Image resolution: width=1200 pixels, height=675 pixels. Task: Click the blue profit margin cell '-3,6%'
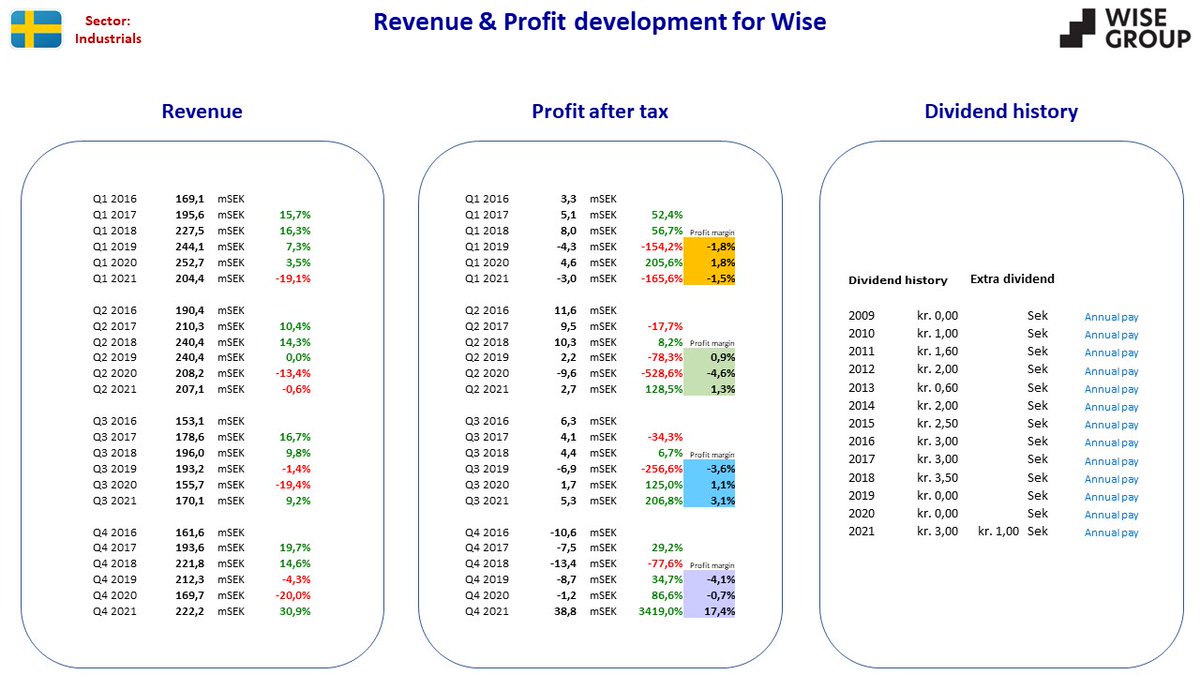[709, 470]
